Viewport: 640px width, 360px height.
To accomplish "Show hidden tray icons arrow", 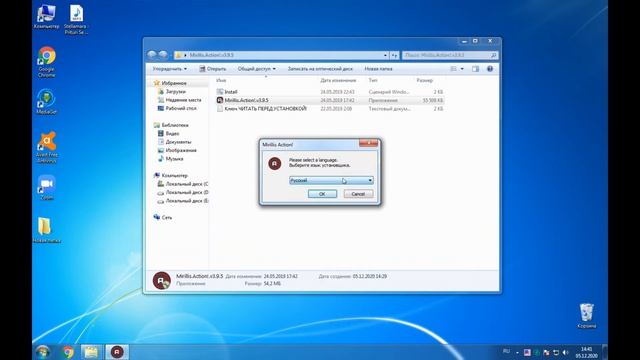I will [517, 352].
